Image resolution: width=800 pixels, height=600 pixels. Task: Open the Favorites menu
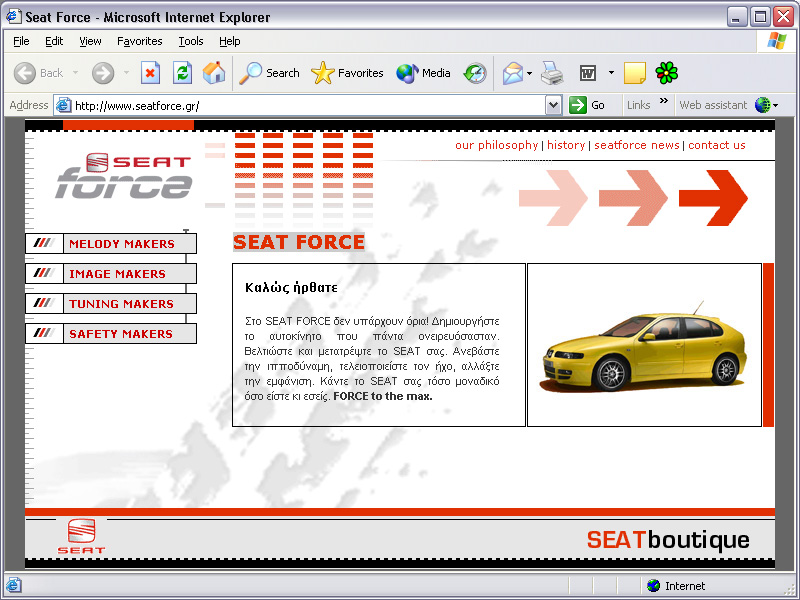coord(140,41)
